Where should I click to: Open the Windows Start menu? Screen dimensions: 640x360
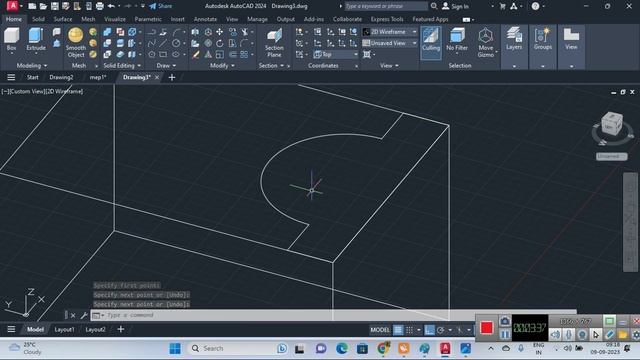pyautogui.click(x=175, y=349)
